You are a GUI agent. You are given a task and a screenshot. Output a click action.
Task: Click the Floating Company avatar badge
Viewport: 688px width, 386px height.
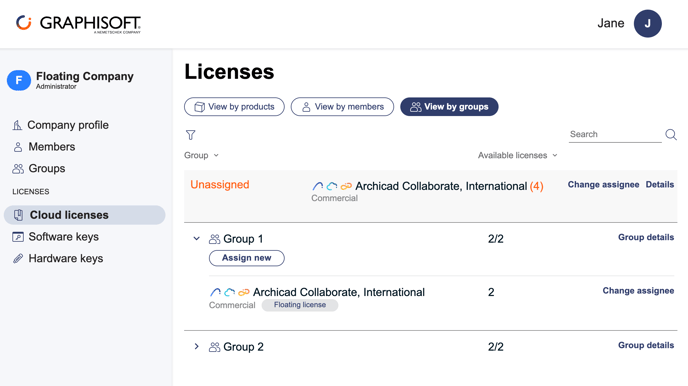click(19, 80)
